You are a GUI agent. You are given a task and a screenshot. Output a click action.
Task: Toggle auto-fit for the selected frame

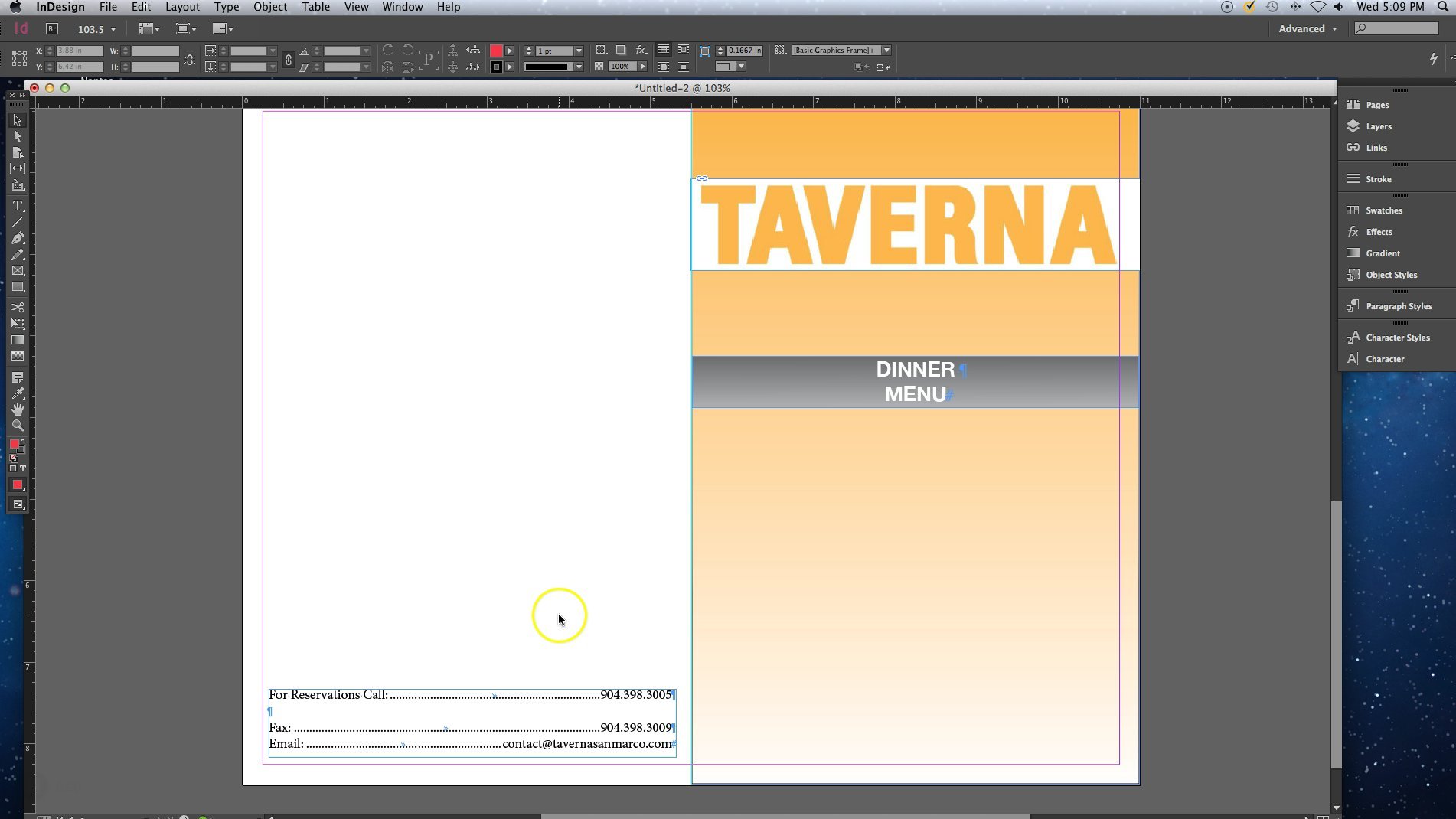tap(705, 51)
